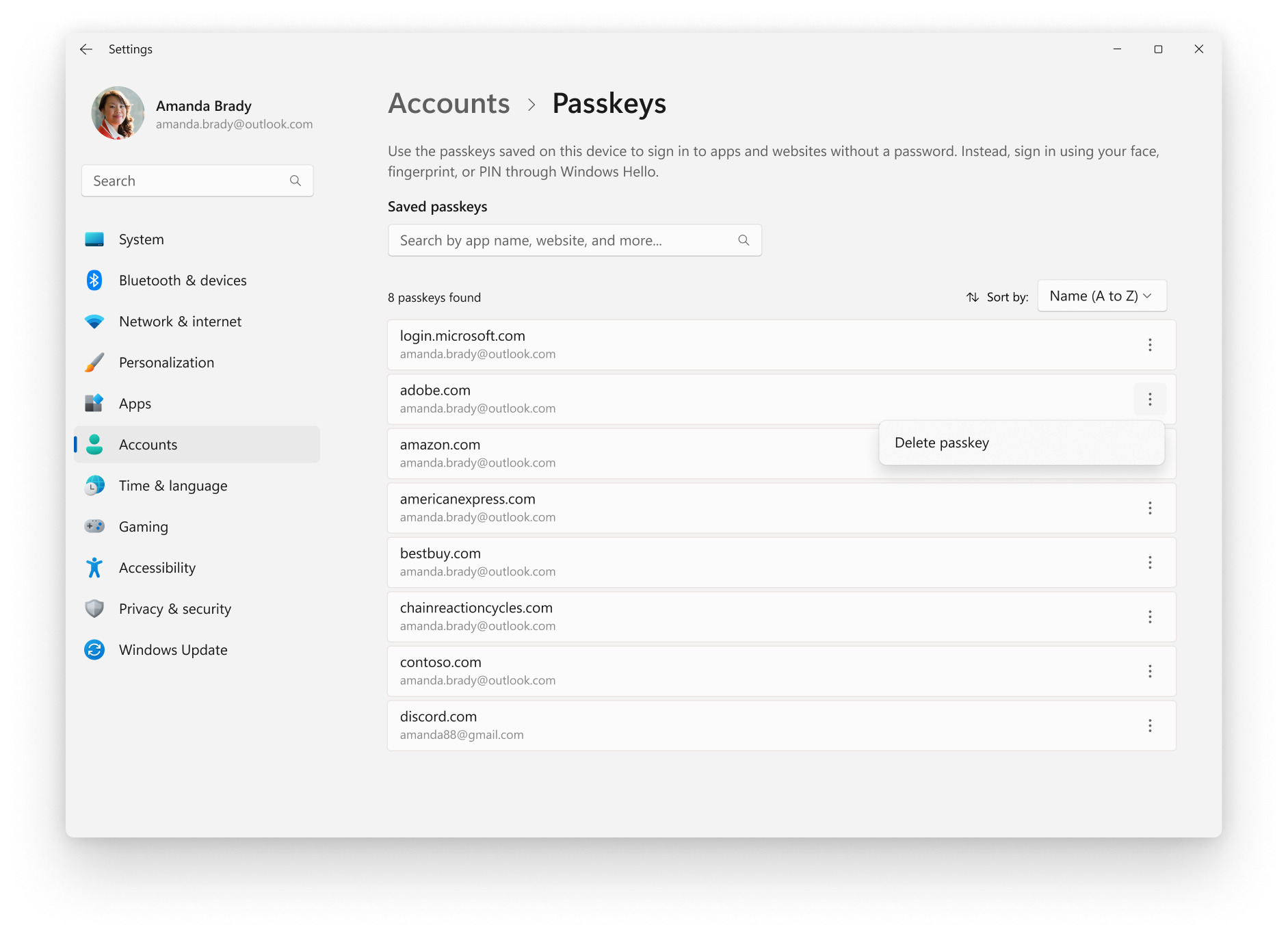Screen dimensions: 1288x936
Task: Click the sort arrows icon beside Sort by
Action: coord(973,297)
